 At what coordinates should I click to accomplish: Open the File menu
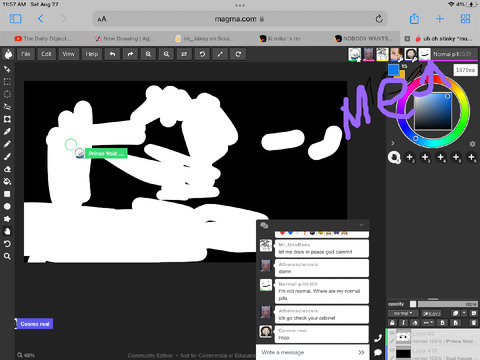[x=26, y=54]
